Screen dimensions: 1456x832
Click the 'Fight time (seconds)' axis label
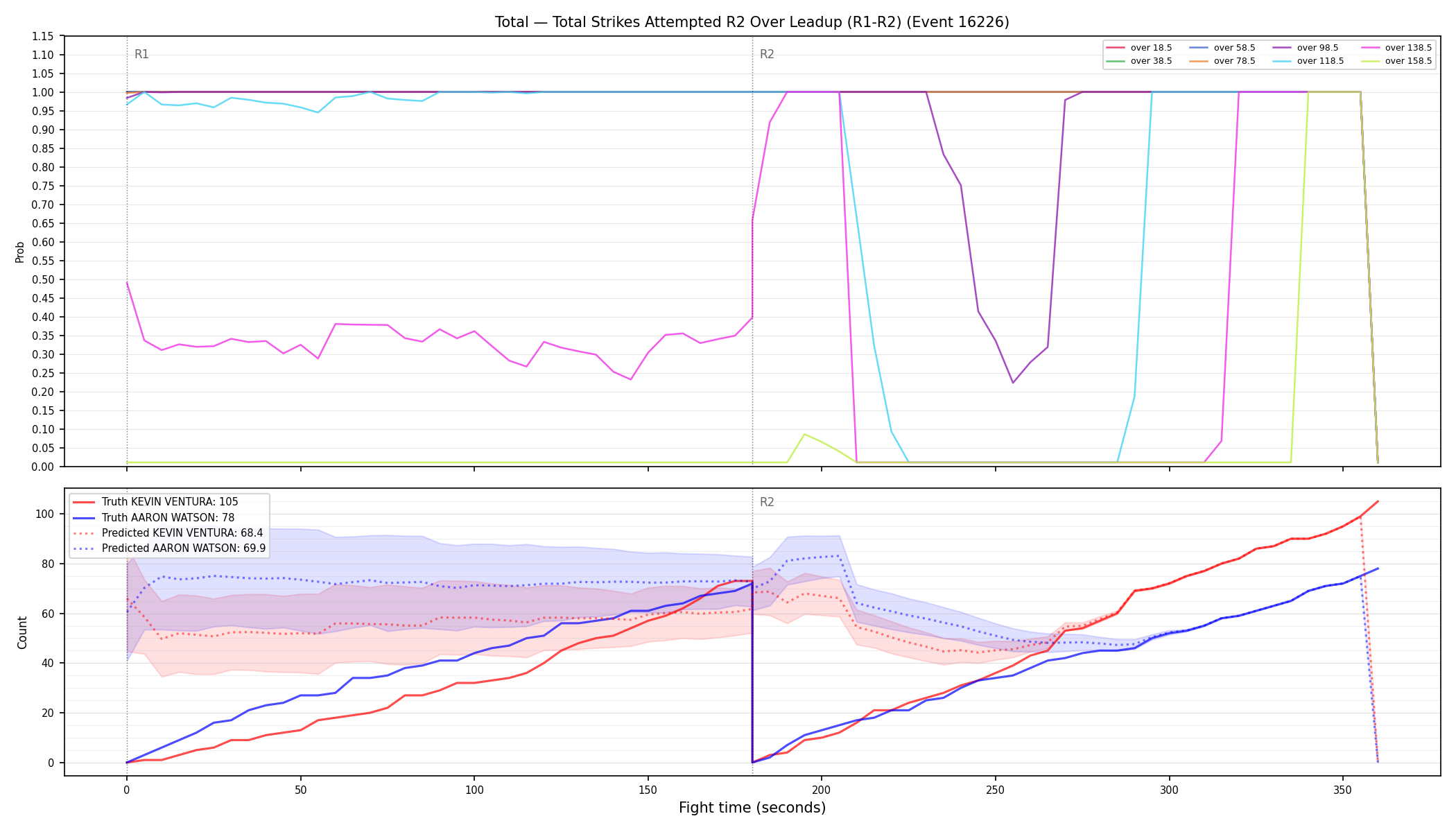pyautogui.click(x=752, y=808)
